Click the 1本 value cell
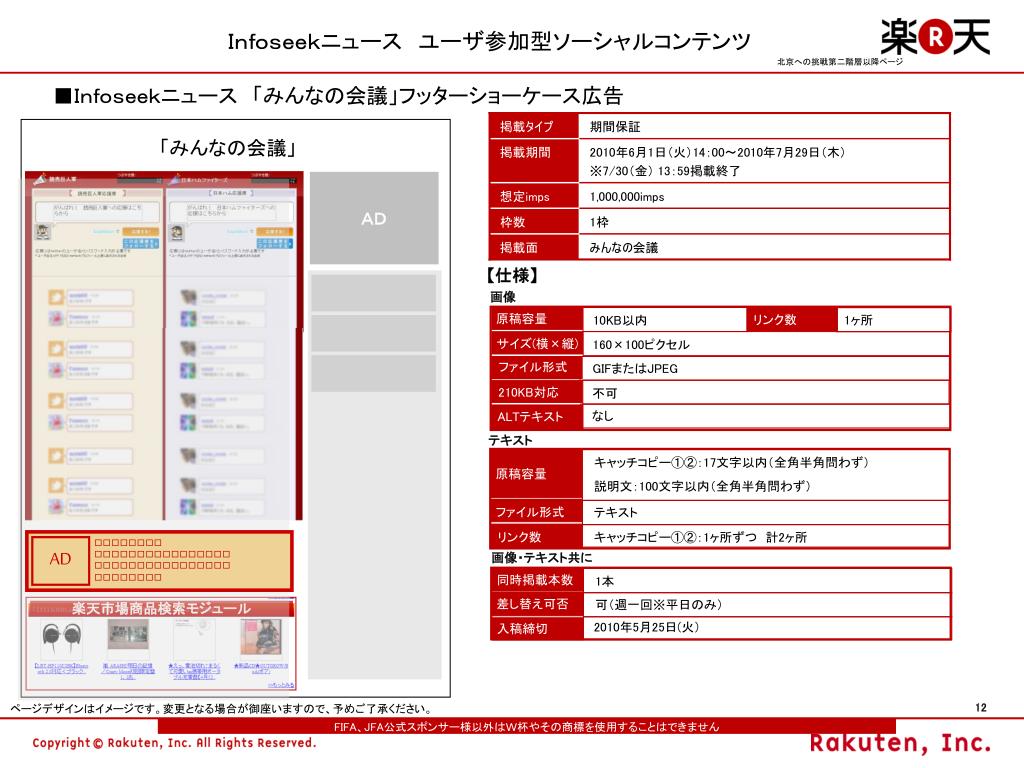The height and width of the screenshot is (768, 1024). click(x=767, y=581)
